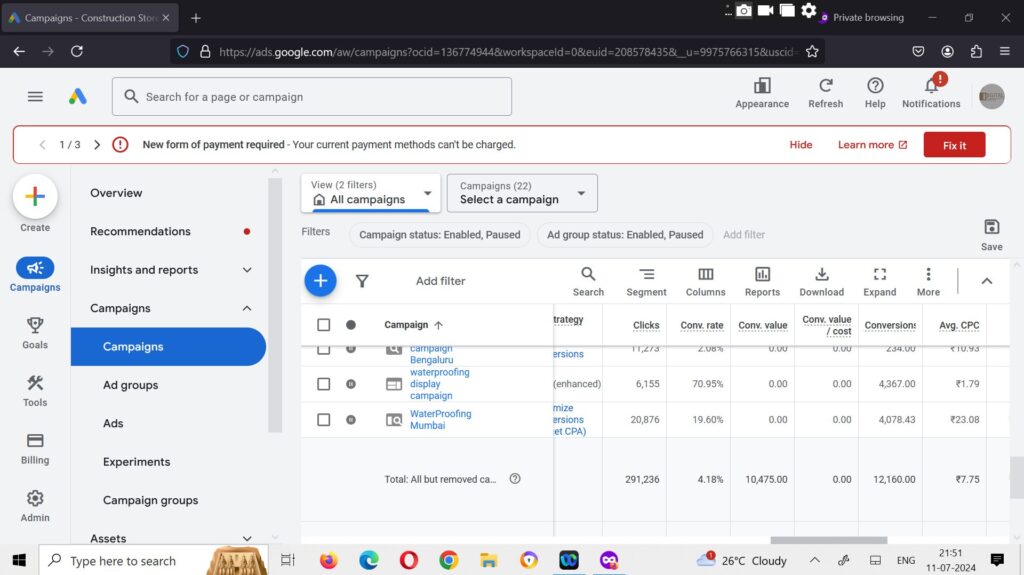1024x575 pixels.
Task: Open the All campaigns view dropdown
Action: point(371,193)
